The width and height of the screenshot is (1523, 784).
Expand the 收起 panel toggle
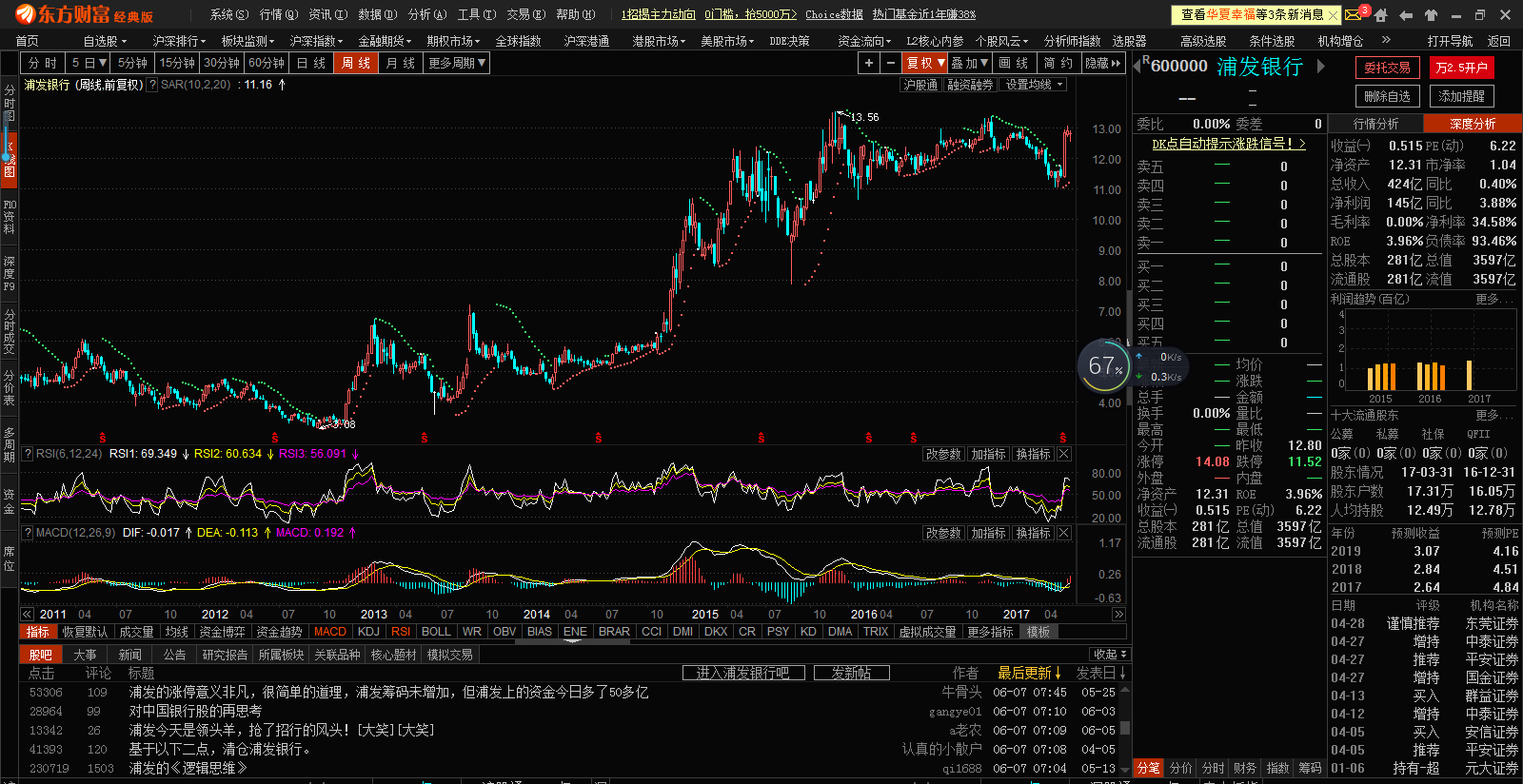(x=1110, y=654)
